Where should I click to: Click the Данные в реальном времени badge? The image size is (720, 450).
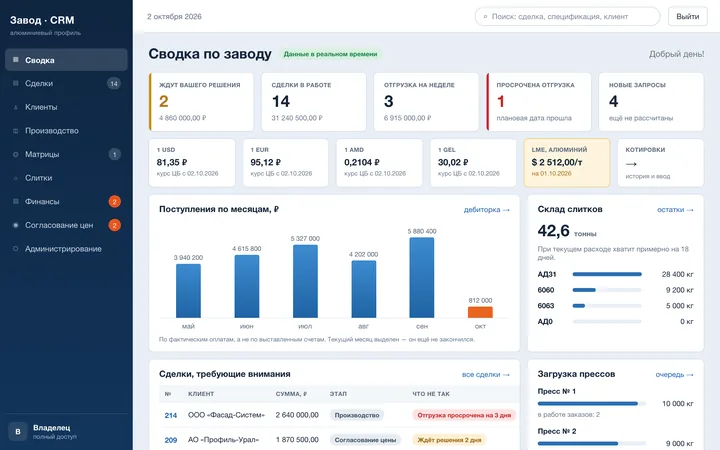[330, 54]
